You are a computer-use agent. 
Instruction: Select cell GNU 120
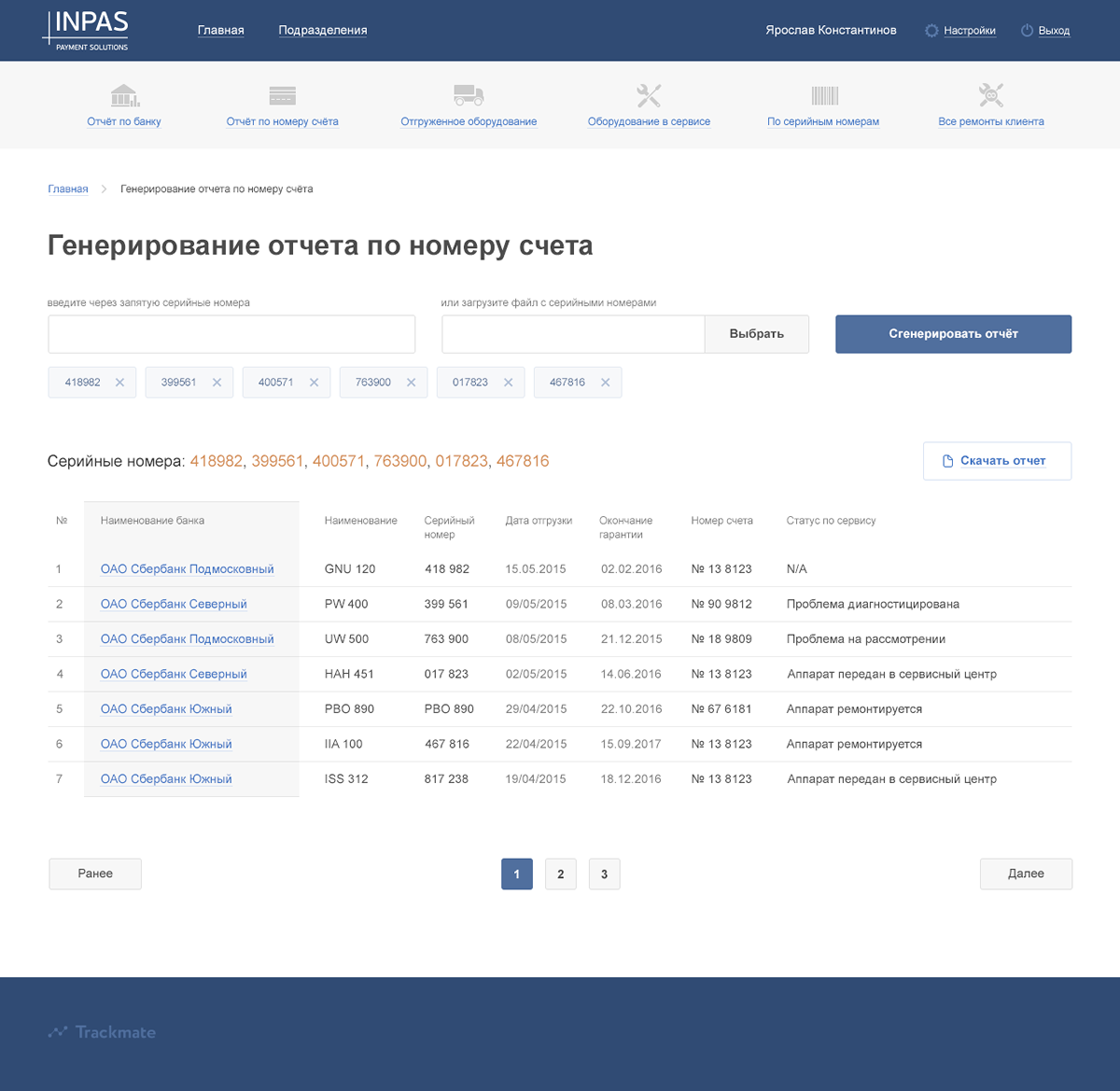click(x=350, y=569)
